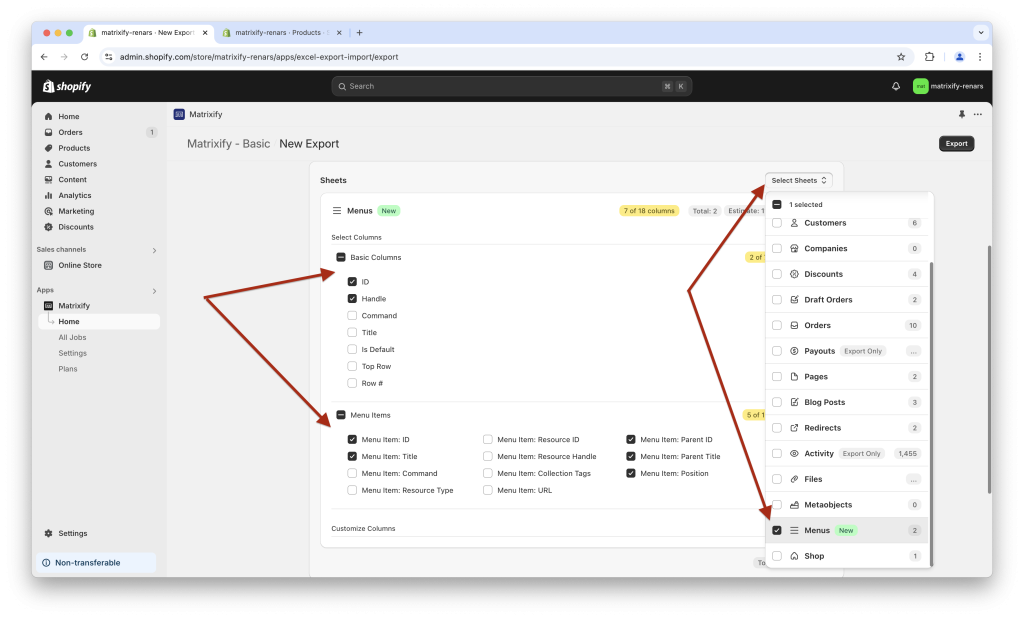Click the Export button
This screenshot has width=1024, height=619.
955,143
